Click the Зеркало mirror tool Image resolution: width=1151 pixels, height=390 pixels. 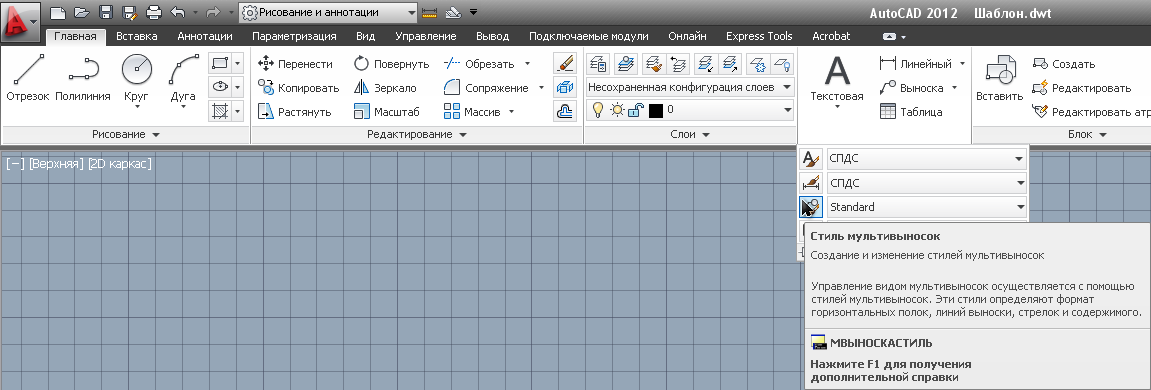click(x=385, y=88)
